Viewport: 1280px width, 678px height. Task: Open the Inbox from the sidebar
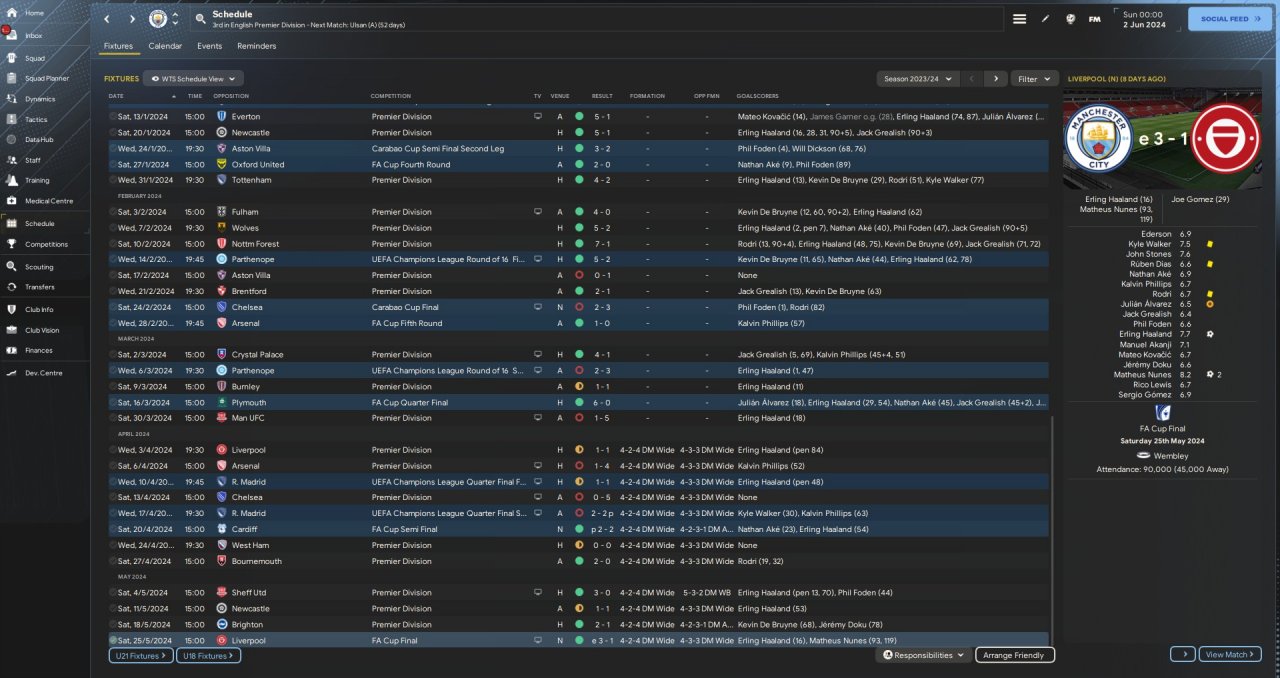click(13, 35)
